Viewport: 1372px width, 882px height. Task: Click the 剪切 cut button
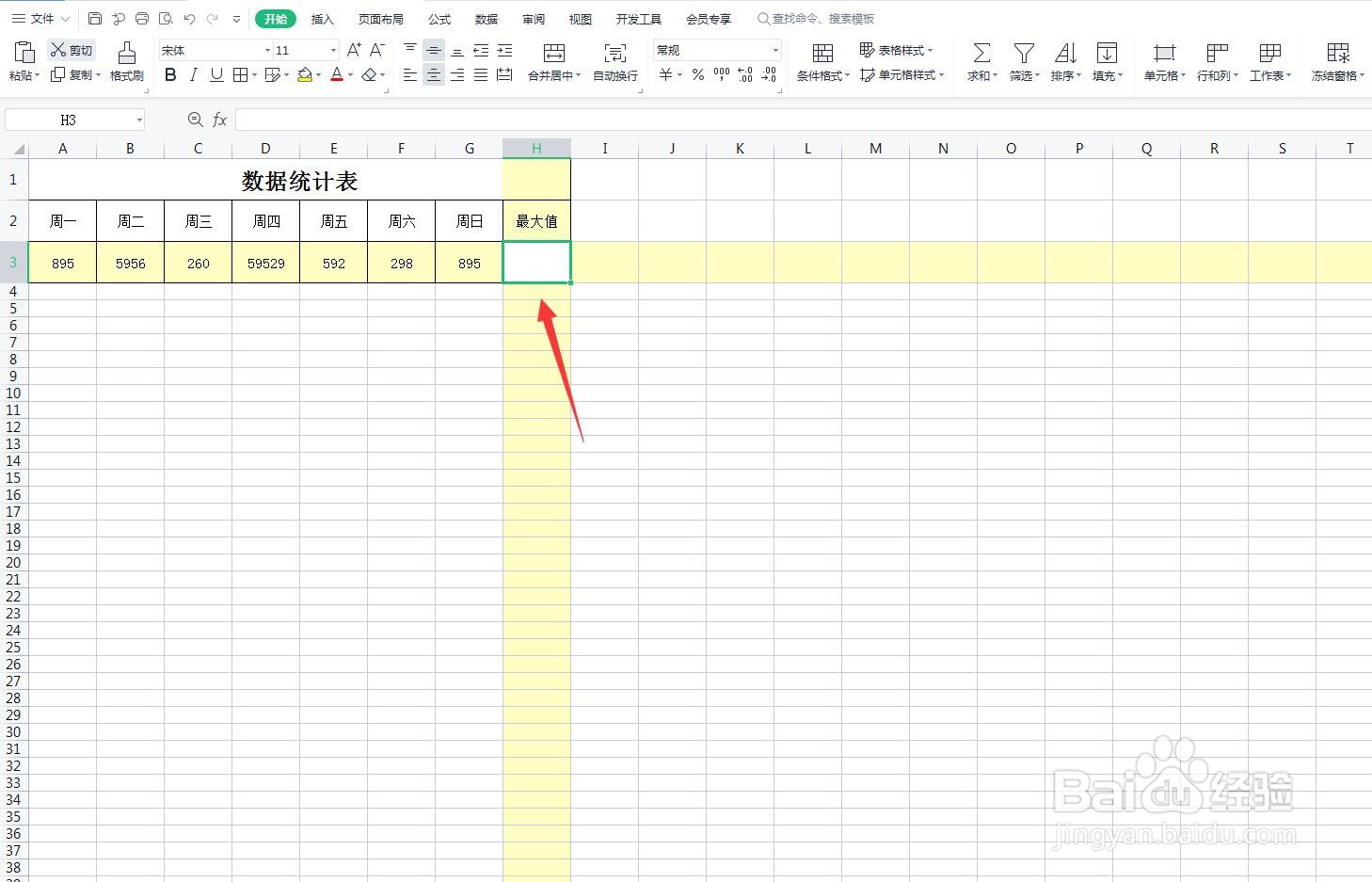pyautogui.click(x=71, y=49)
